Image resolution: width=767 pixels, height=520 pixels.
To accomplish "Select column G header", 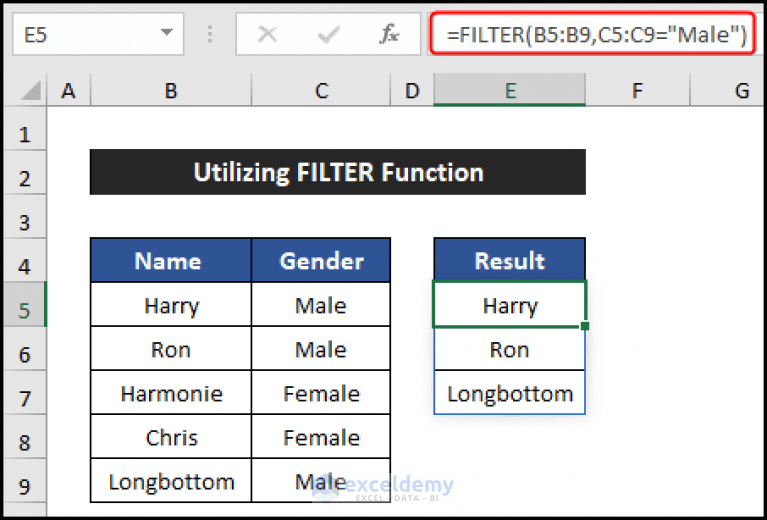I will pos(728,90).
